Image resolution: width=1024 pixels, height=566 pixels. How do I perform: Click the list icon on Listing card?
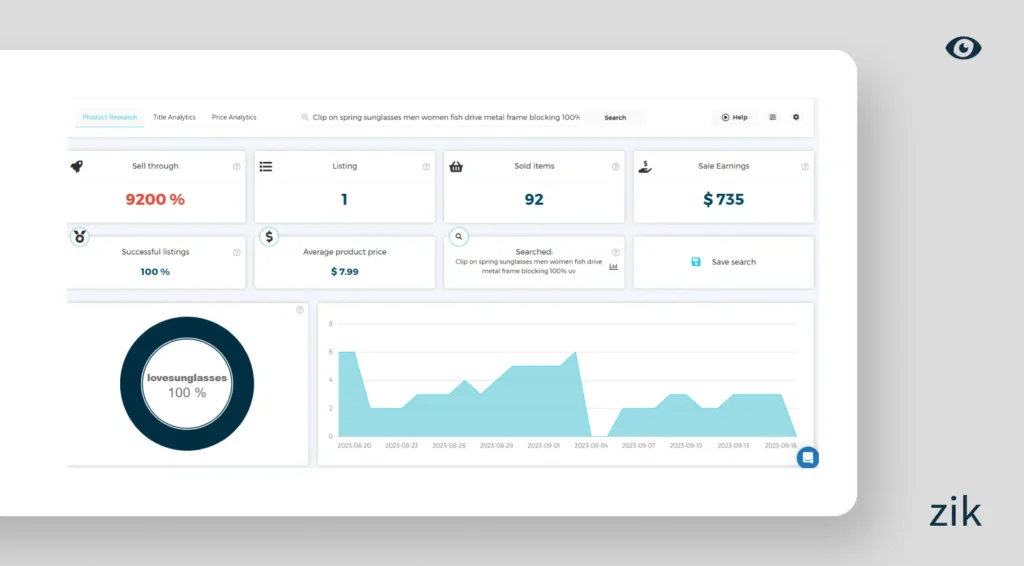[266, 166]
